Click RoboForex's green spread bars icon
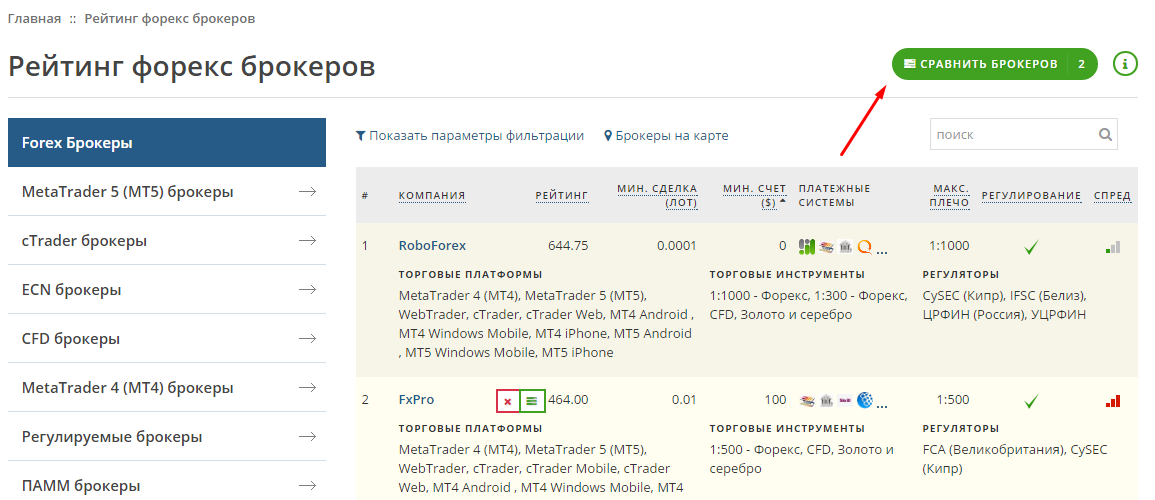 [x=1112, y=247]
